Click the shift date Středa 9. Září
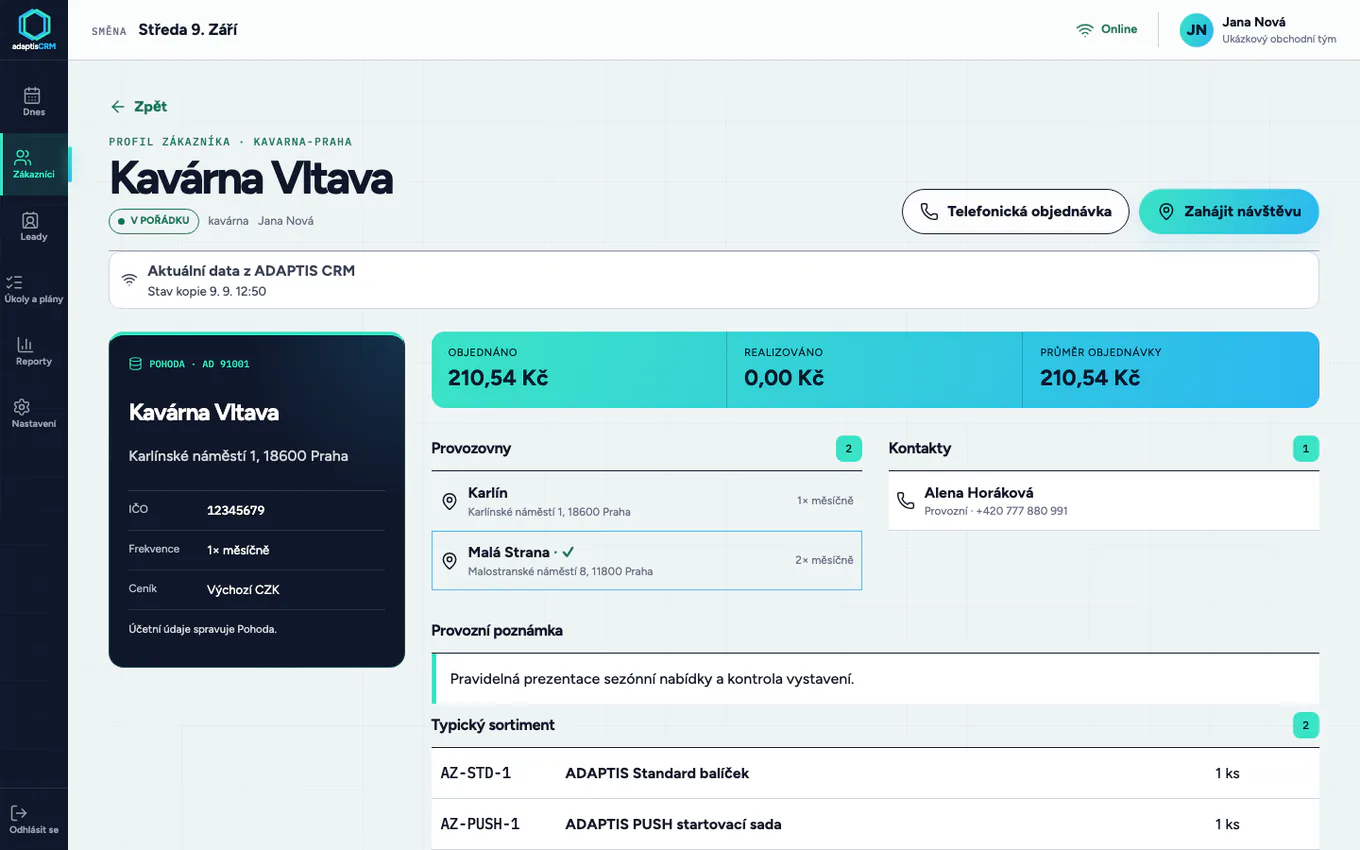 click(x=188, y=30)
